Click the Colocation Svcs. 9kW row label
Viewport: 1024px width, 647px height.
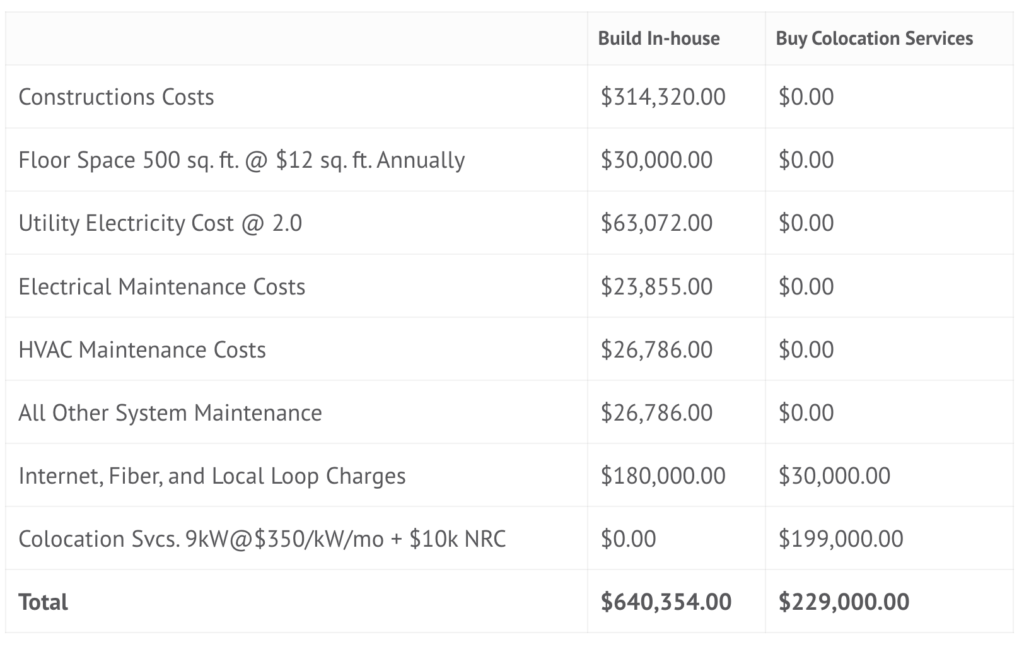(x=262, y=539)
